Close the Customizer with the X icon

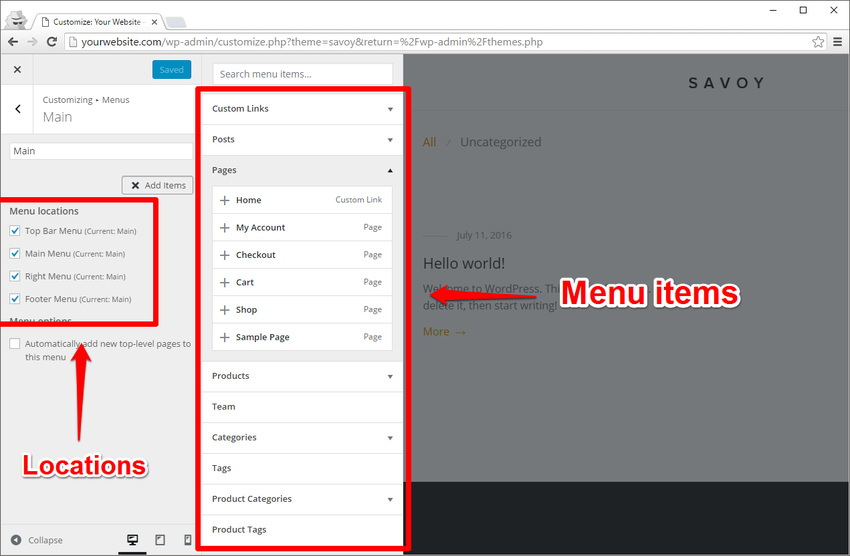(17, 69)
